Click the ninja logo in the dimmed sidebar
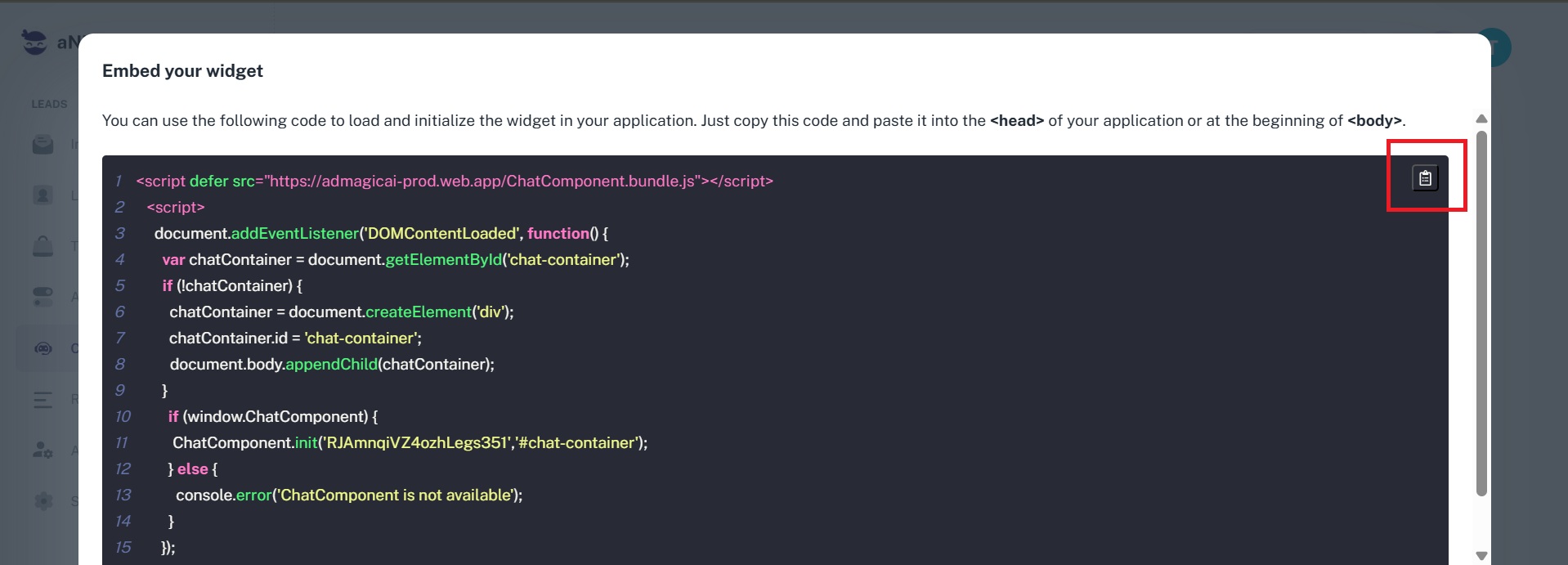The width and height of the screenshot is (1568, 565). click(34, 42)
